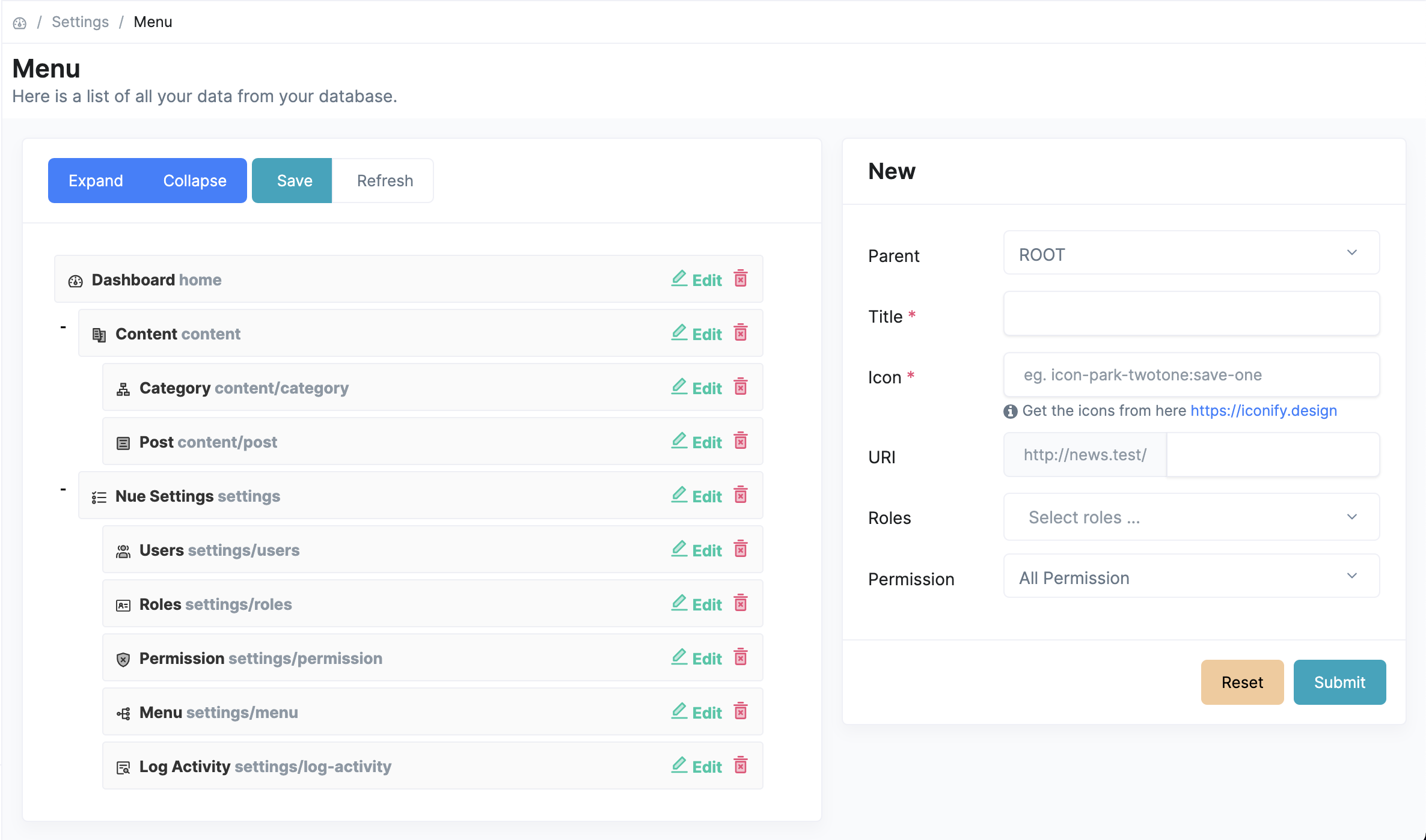Click trash icon for Menu row
This screenshot has height=840, width=1426.
[x=741, y=711]
